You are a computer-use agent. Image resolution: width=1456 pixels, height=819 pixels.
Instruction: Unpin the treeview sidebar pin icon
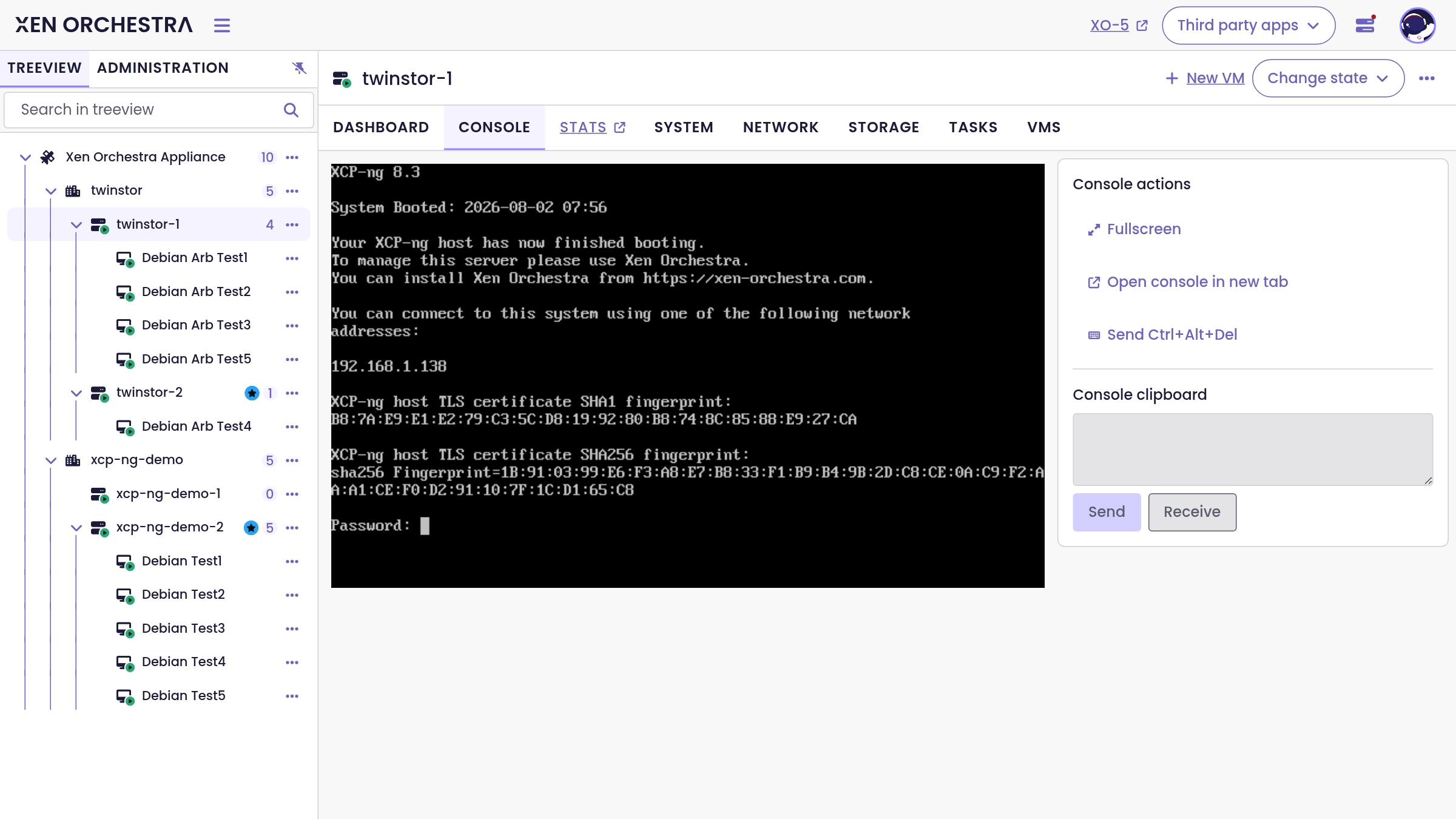tap(299, 68)
